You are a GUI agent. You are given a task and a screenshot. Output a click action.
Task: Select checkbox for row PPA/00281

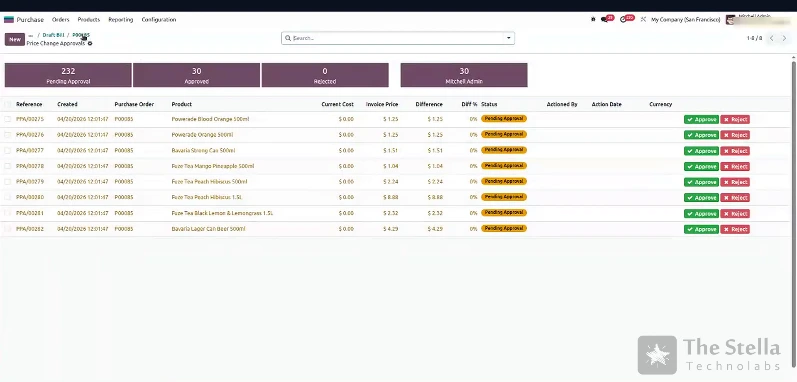pyautogui.click(x=8, y=213)
